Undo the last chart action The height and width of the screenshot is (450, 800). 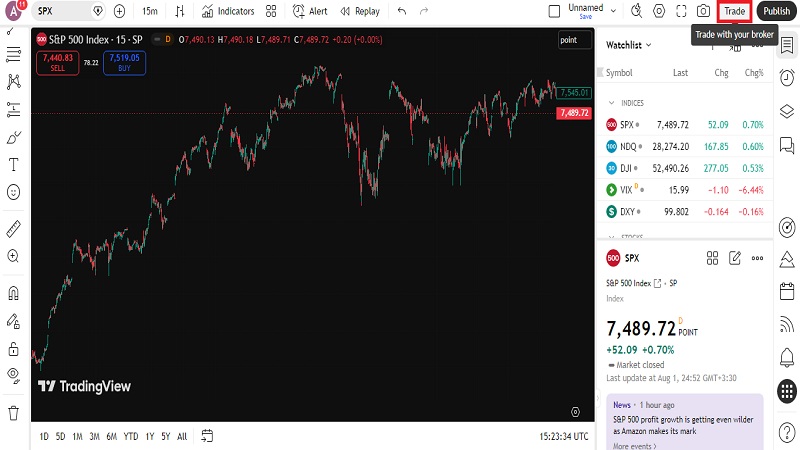coord(402,11)
